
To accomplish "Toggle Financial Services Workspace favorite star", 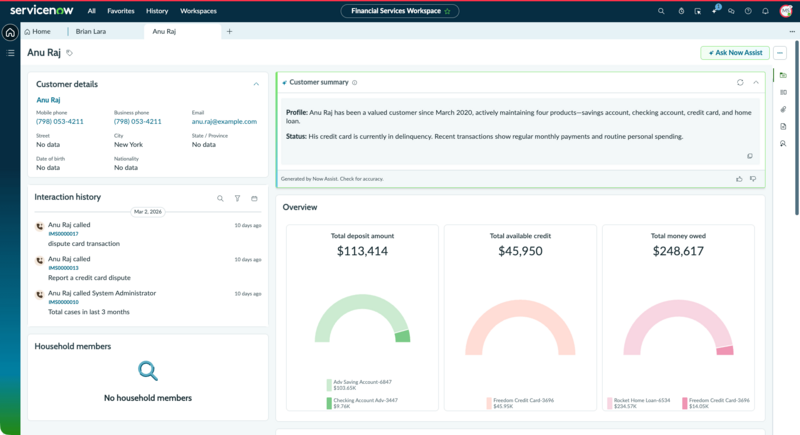I will (447, 11).
